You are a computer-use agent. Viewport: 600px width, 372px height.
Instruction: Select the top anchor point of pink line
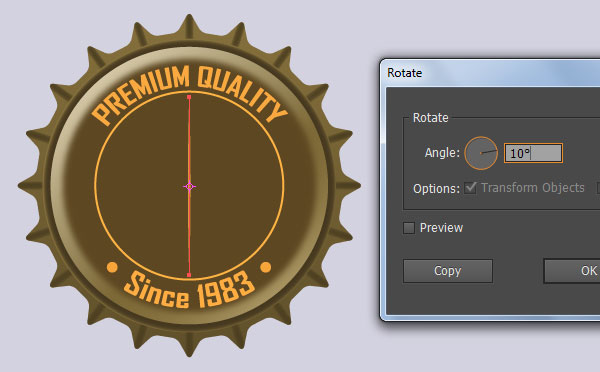tap(189, 97)
